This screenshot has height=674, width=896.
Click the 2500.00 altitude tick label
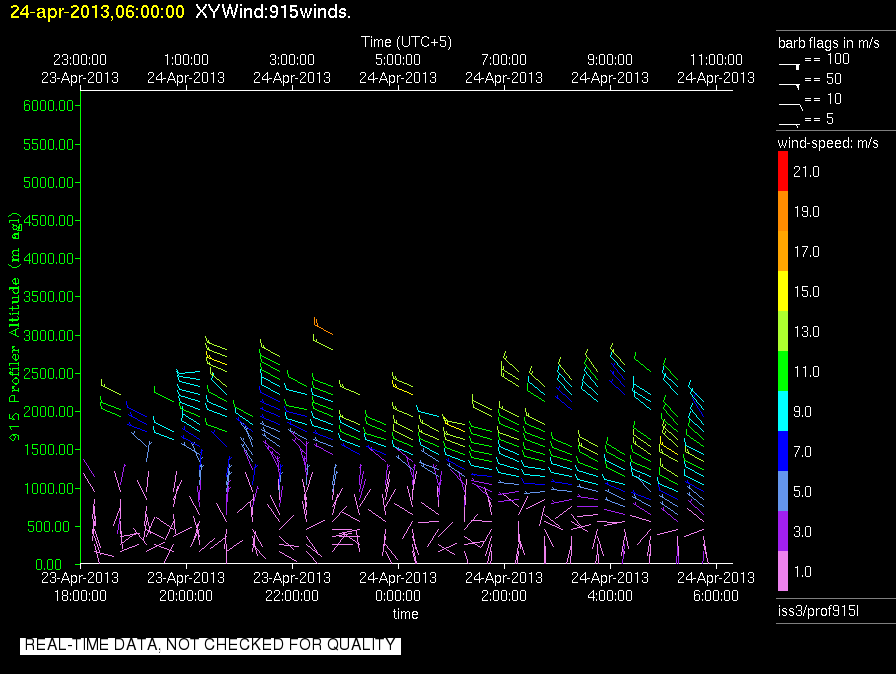(x=49, y=374)
